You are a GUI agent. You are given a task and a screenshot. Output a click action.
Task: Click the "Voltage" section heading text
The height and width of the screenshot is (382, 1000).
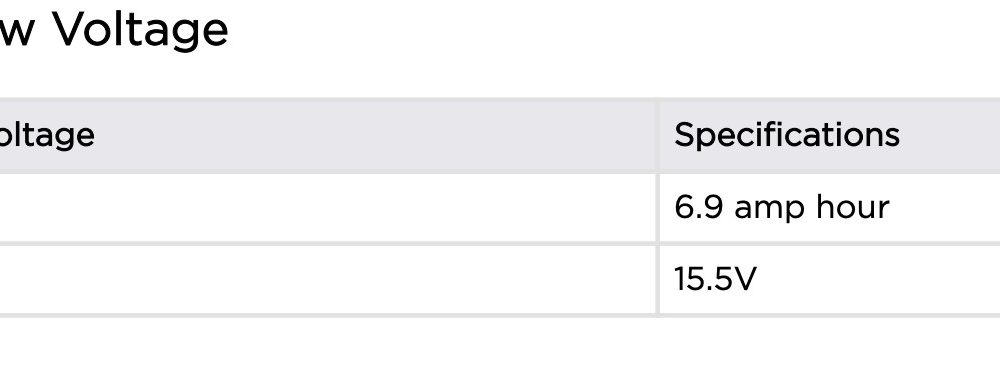click(x=140, y=30)
